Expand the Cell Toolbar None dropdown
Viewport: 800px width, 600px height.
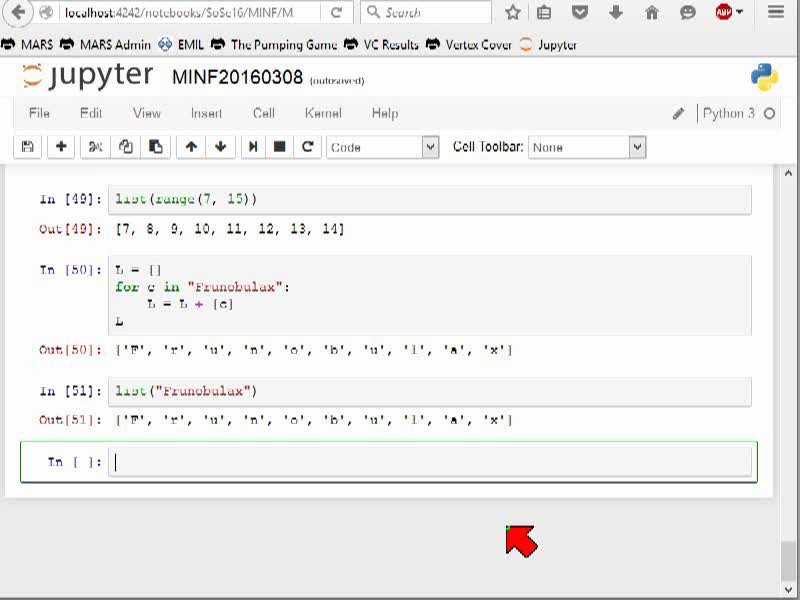[587, 147]
